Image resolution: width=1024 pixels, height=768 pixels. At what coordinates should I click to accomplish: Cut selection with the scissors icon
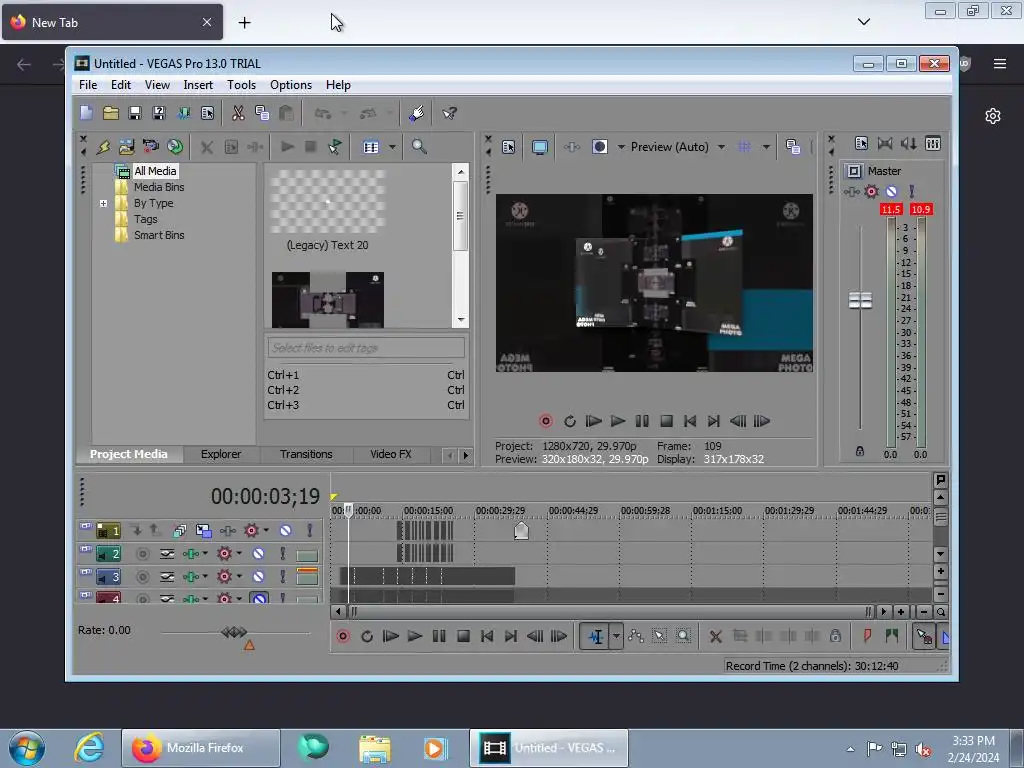tap(238, 113)
